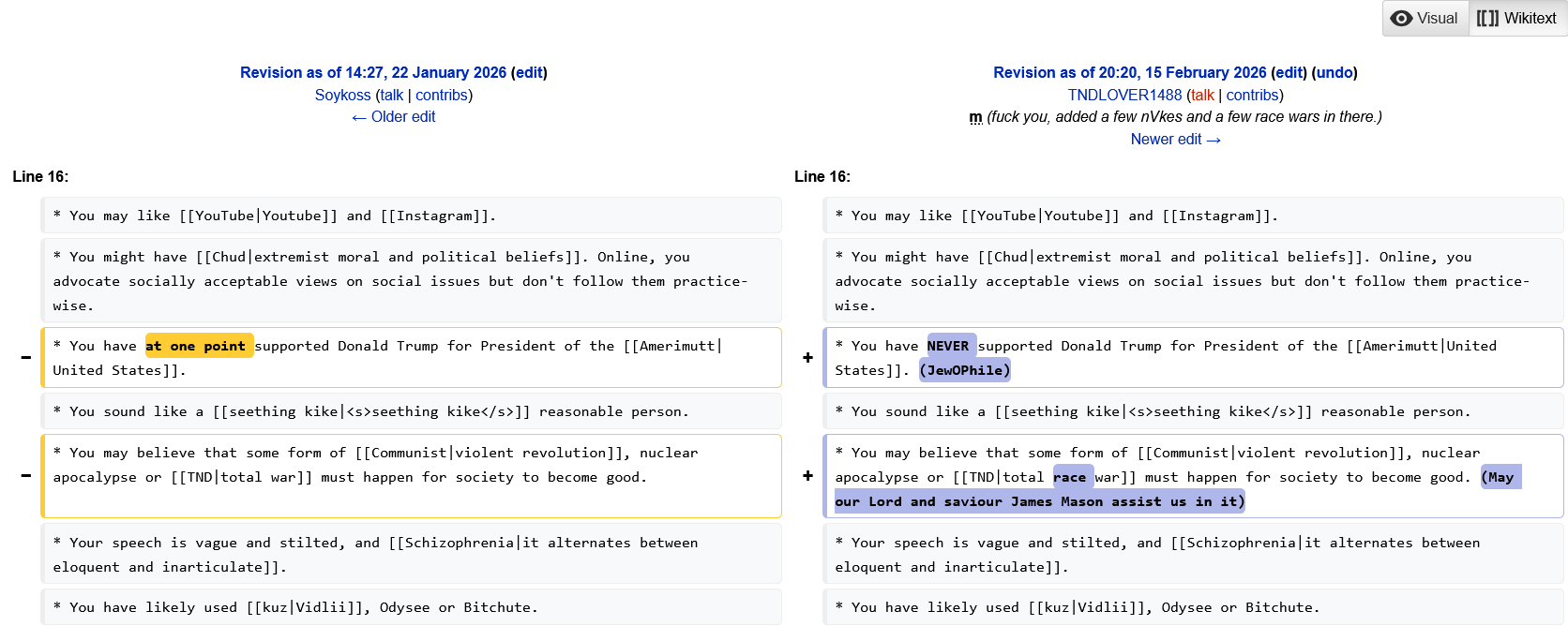Click the eye icon on Visual button
This screenshot has height=626, width=1568.
tap(1401, 18)
